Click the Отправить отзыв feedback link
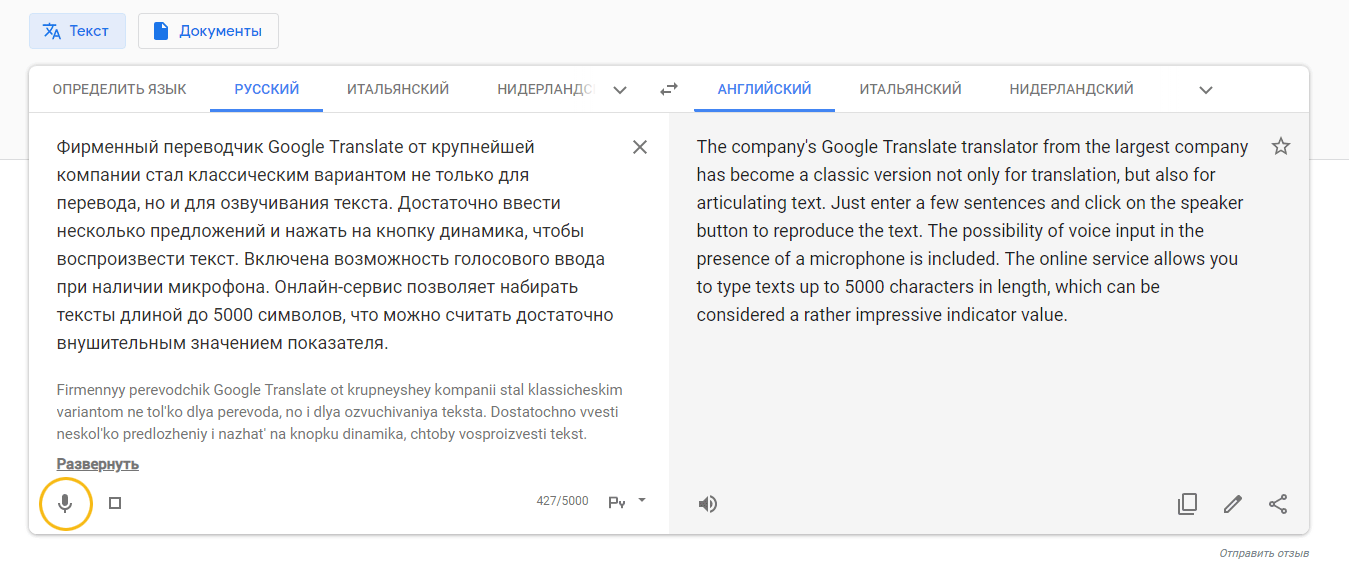Screen dimensions: 1349x572 1263,553
